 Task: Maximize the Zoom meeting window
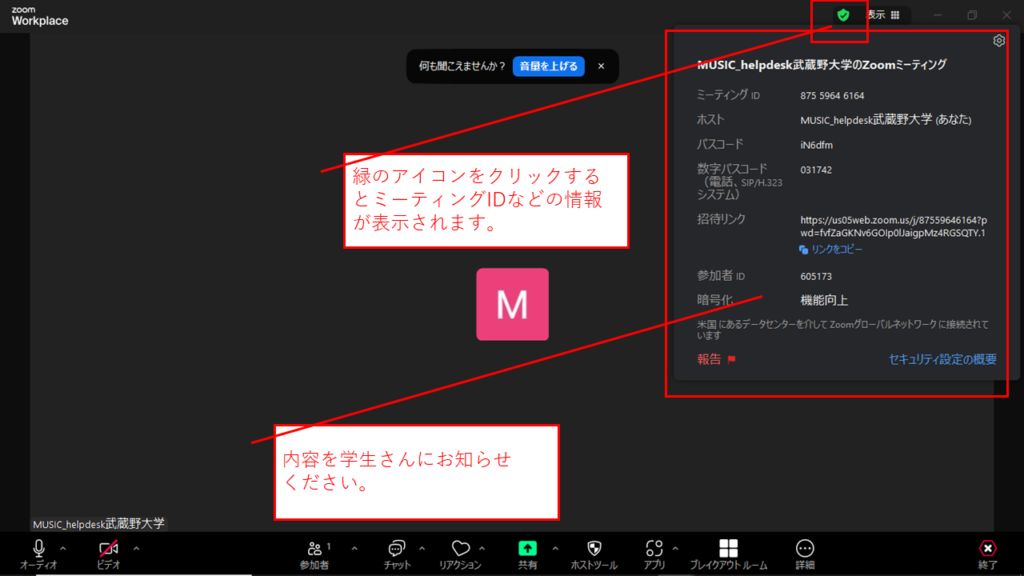click(x=972, y=15)
